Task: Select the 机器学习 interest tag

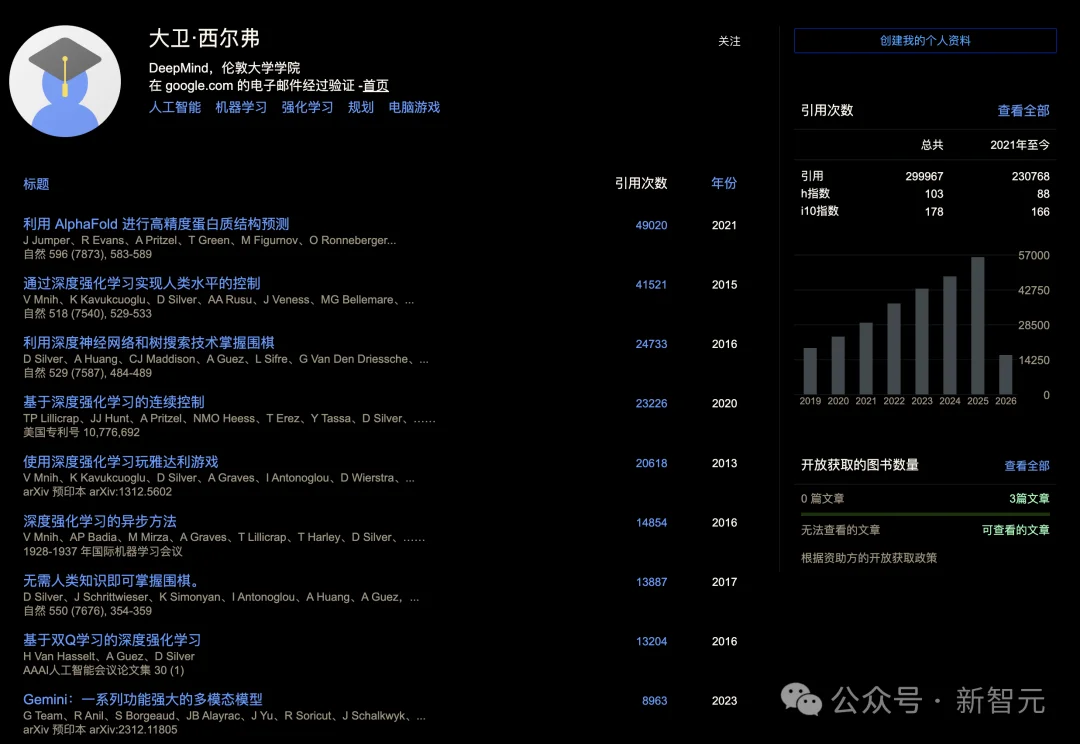Action: click(x=241, y=107)
